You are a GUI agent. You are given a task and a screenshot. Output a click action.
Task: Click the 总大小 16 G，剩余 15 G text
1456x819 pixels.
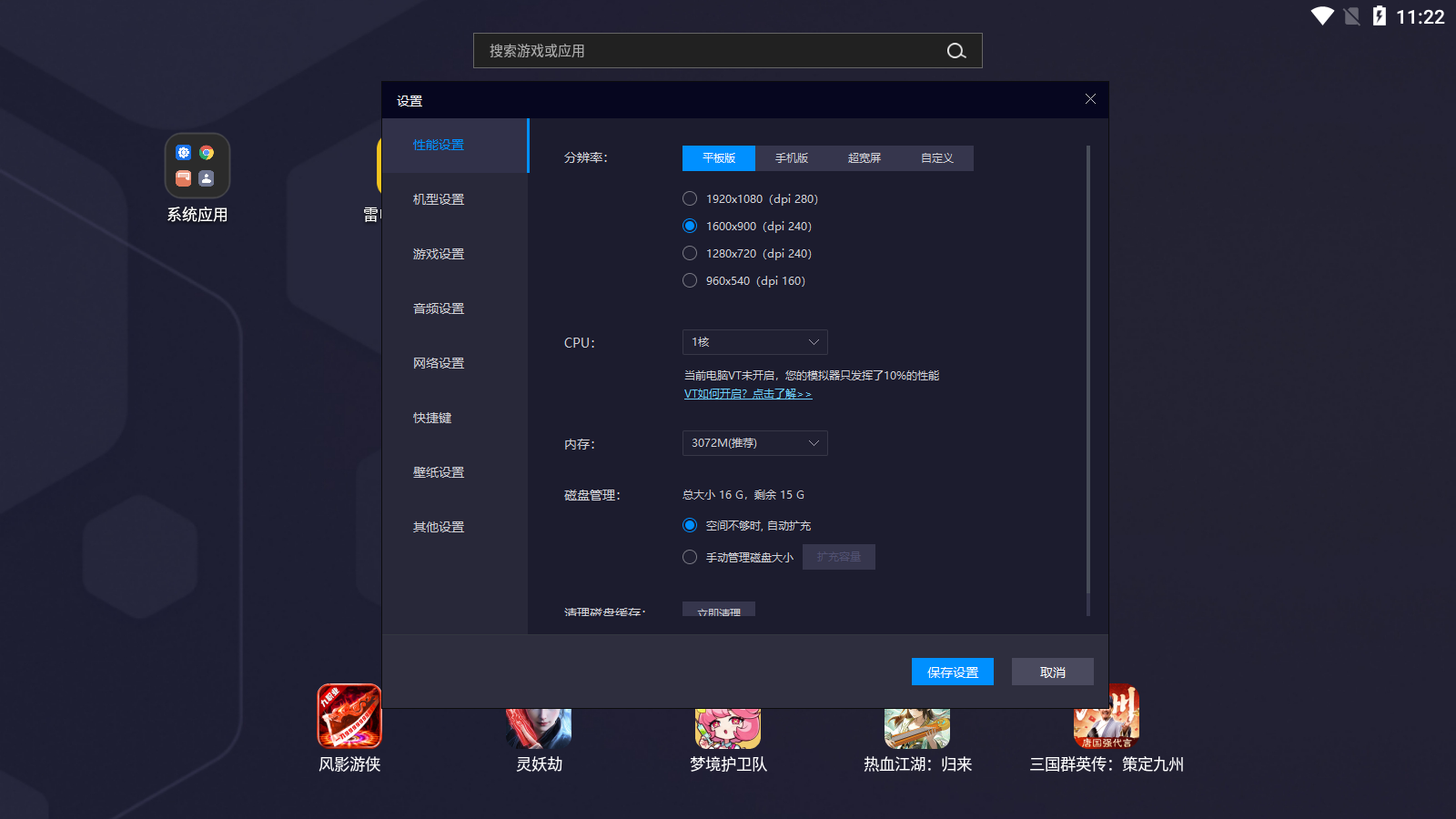[x=743, y=495]
